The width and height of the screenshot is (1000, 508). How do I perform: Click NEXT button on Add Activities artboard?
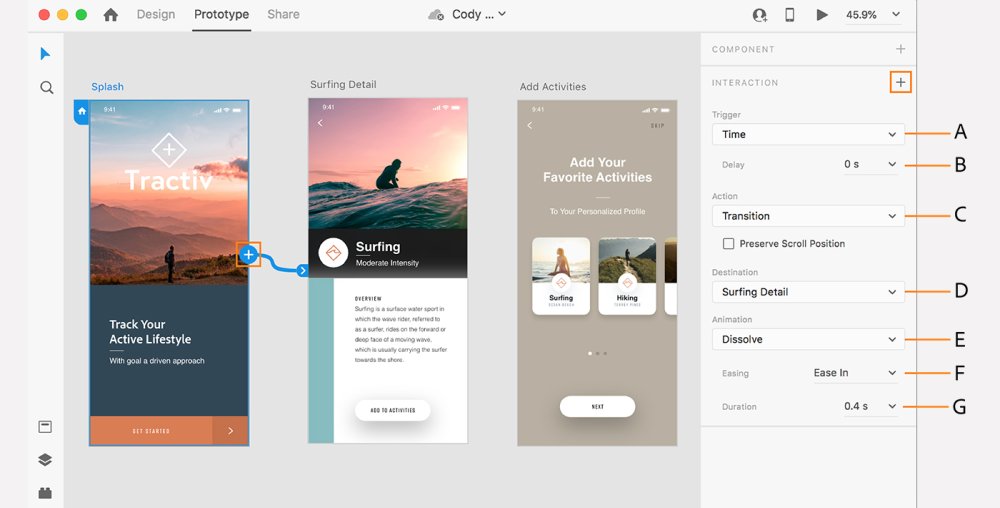(598, 407)
